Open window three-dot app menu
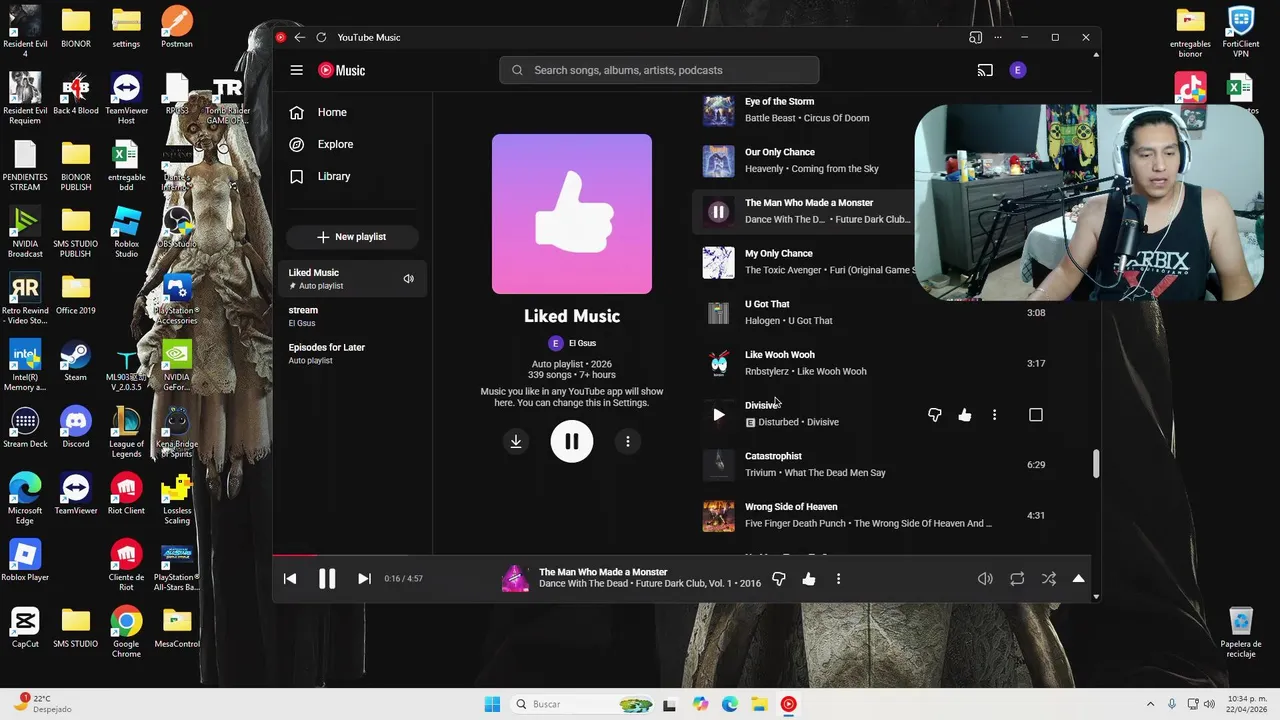 click(998, 37)
